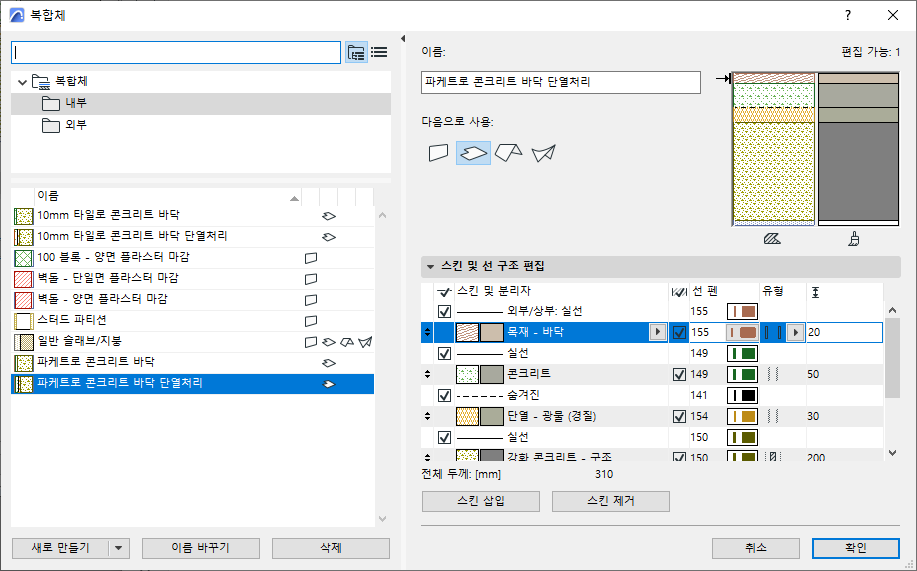Select 10mm 타일로 콘크리트 바닥 단열처리 composite
The image size is (917, 571).
click(x=192, y=237)
